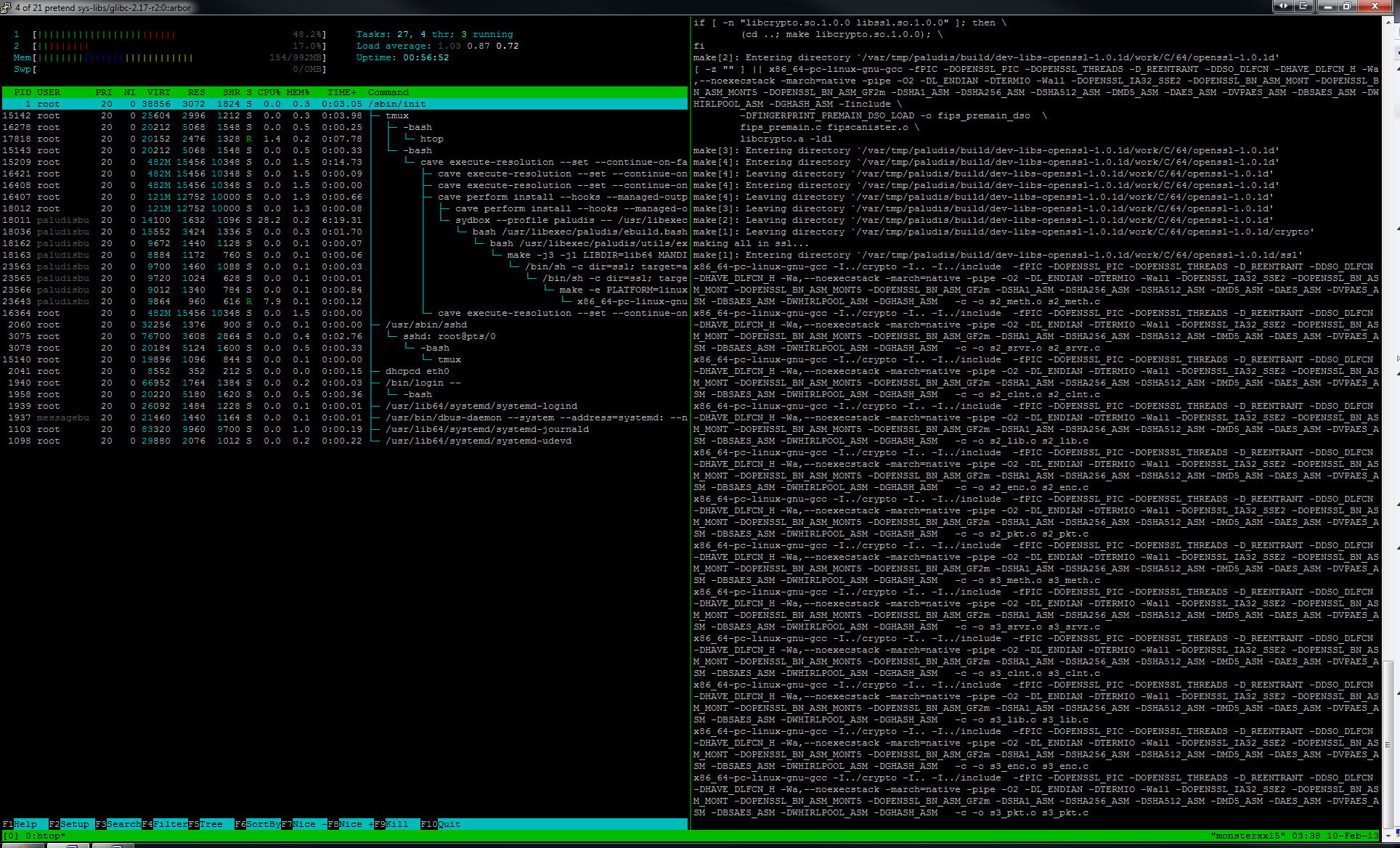Open htop Setup via F2 label
1400x848 pixels.
tap(73, 824)
